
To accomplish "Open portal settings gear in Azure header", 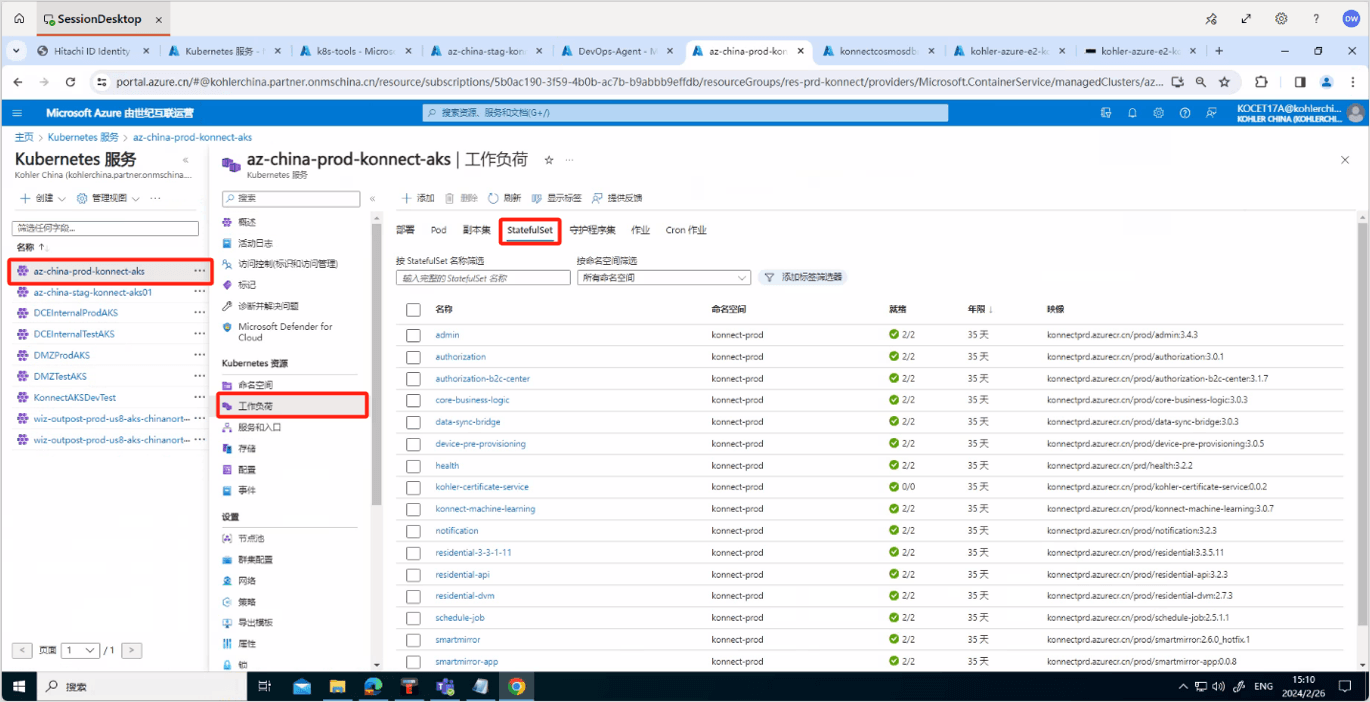I will click(x=1158, y=113).
